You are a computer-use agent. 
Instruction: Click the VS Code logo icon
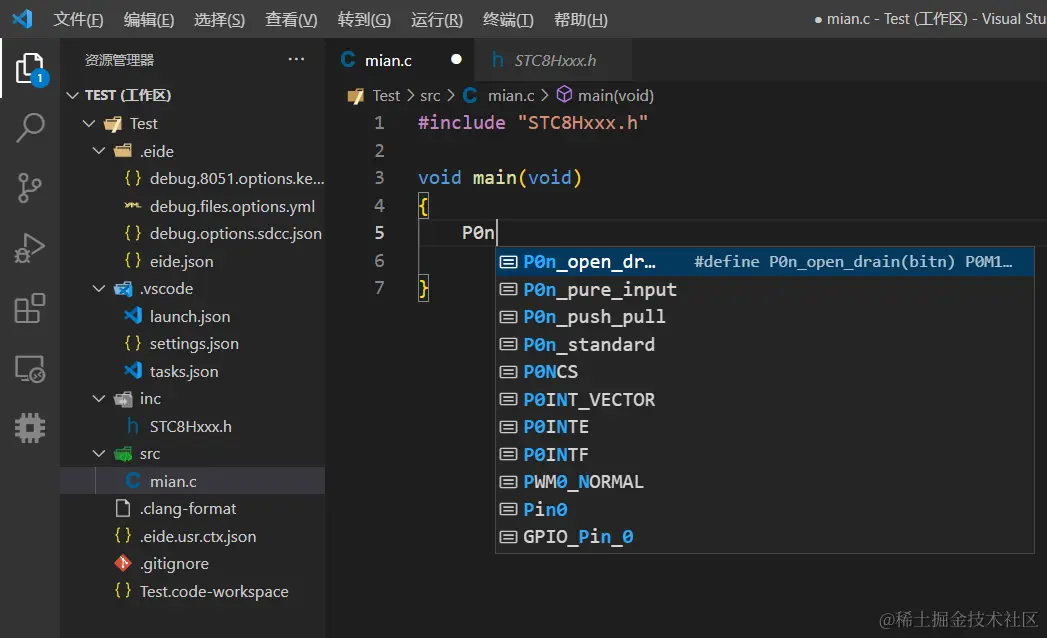coord(22,19)
